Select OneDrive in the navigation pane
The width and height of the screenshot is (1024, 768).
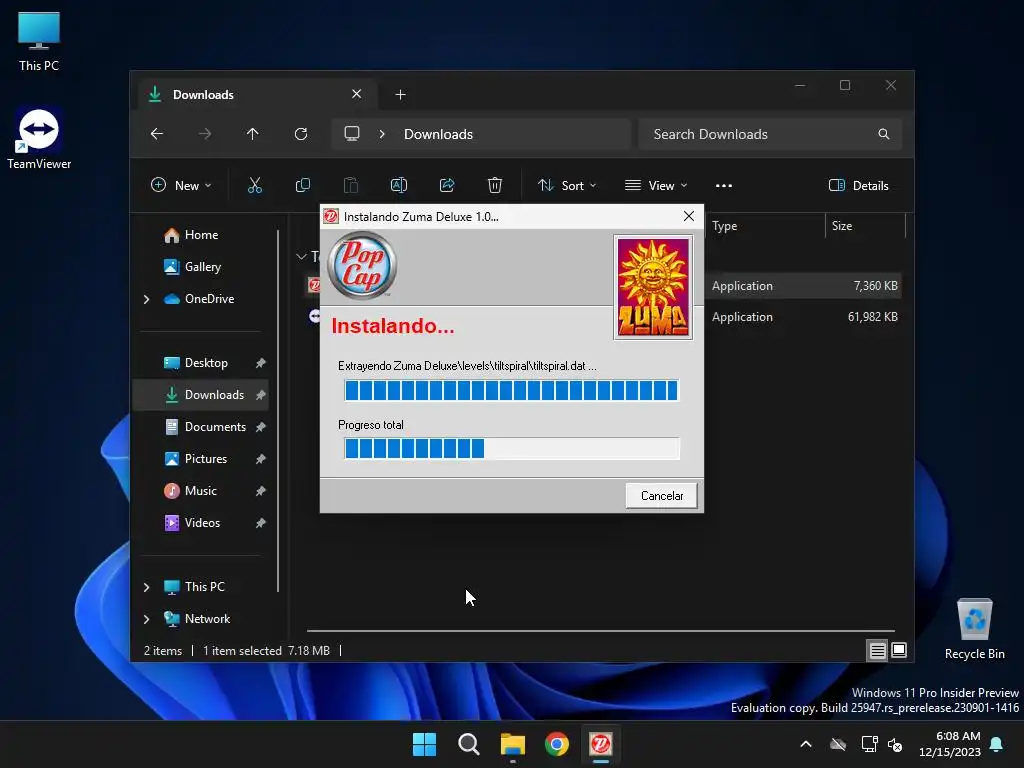pos(209,298)
